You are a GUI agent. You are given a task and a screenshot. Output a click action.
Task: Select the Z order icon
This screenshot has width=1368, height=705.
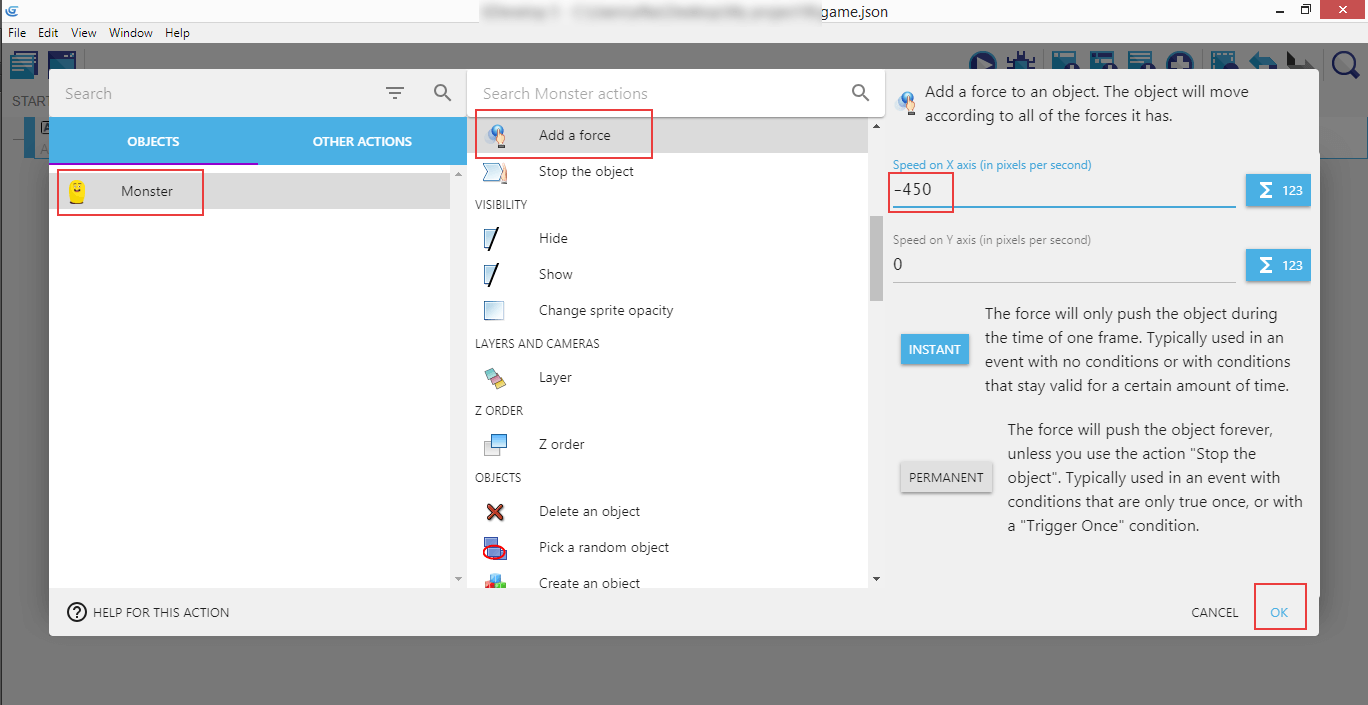pyautogui.click(x=495, y=445)
